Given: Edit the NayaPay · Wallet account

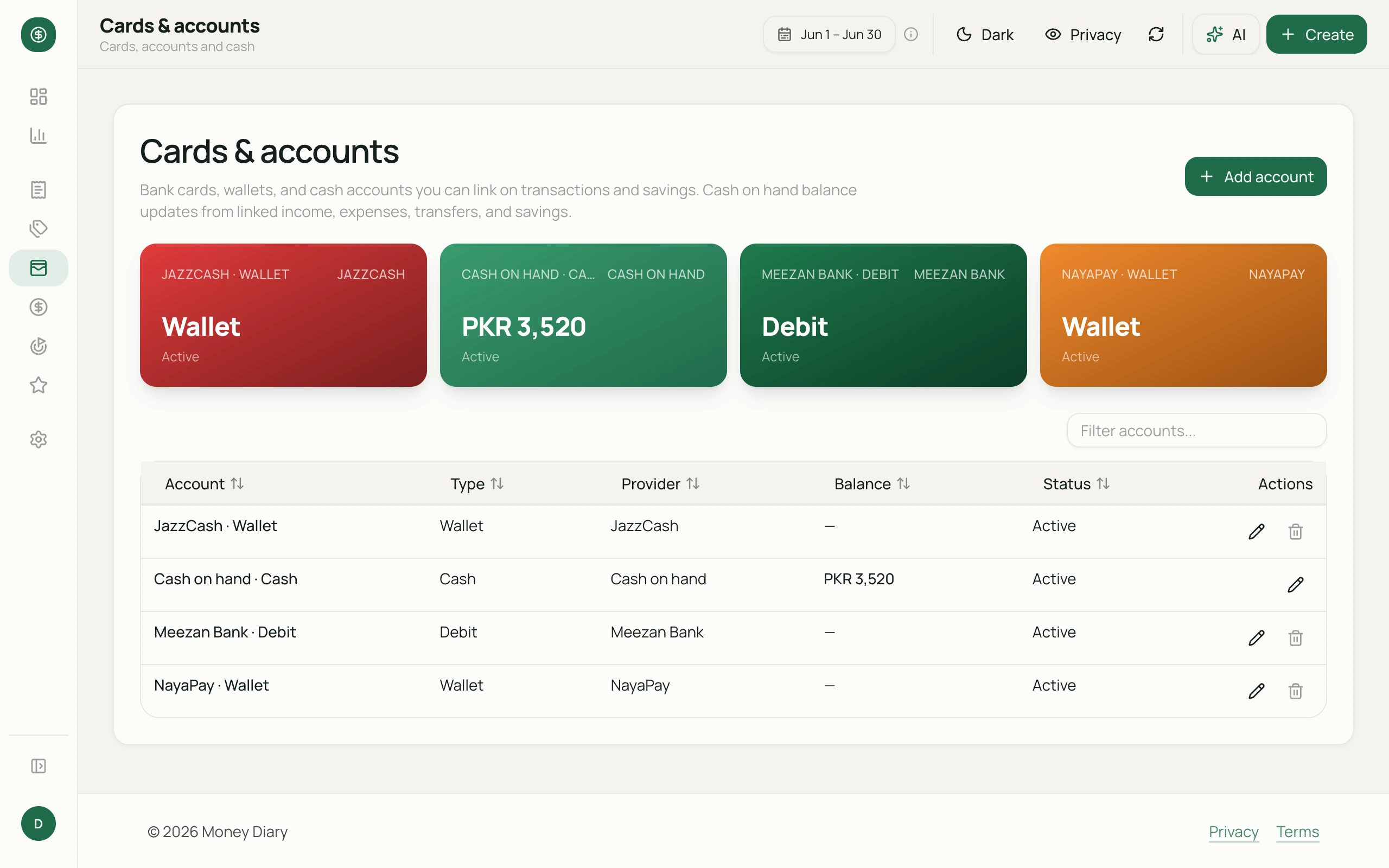Looking at the screenshot, I should [x=1257, y=691].
